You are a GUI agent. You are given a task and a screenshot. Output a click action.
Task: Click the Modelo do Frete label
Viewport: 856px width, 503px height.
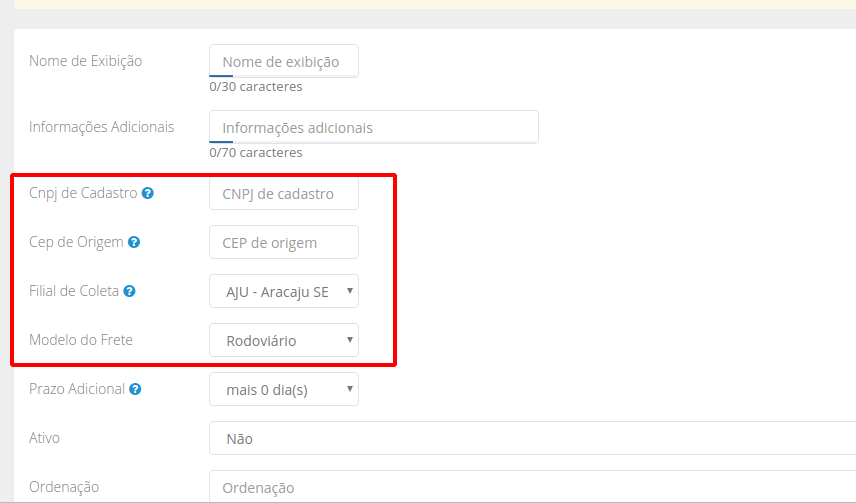click(81, 340)
